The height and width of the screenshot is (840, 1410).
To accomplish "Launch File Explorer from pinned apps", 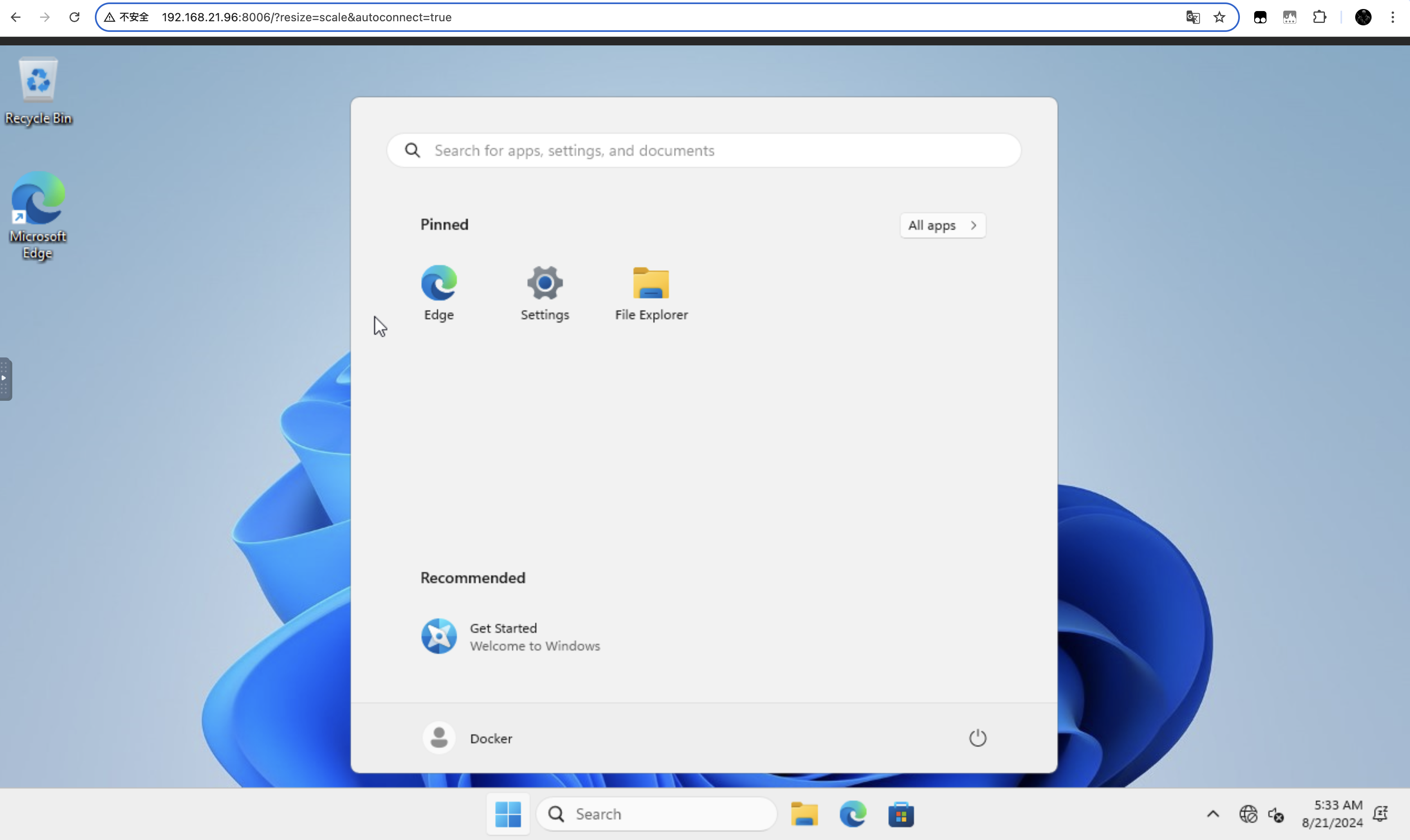I will click(x=651, y=292).
